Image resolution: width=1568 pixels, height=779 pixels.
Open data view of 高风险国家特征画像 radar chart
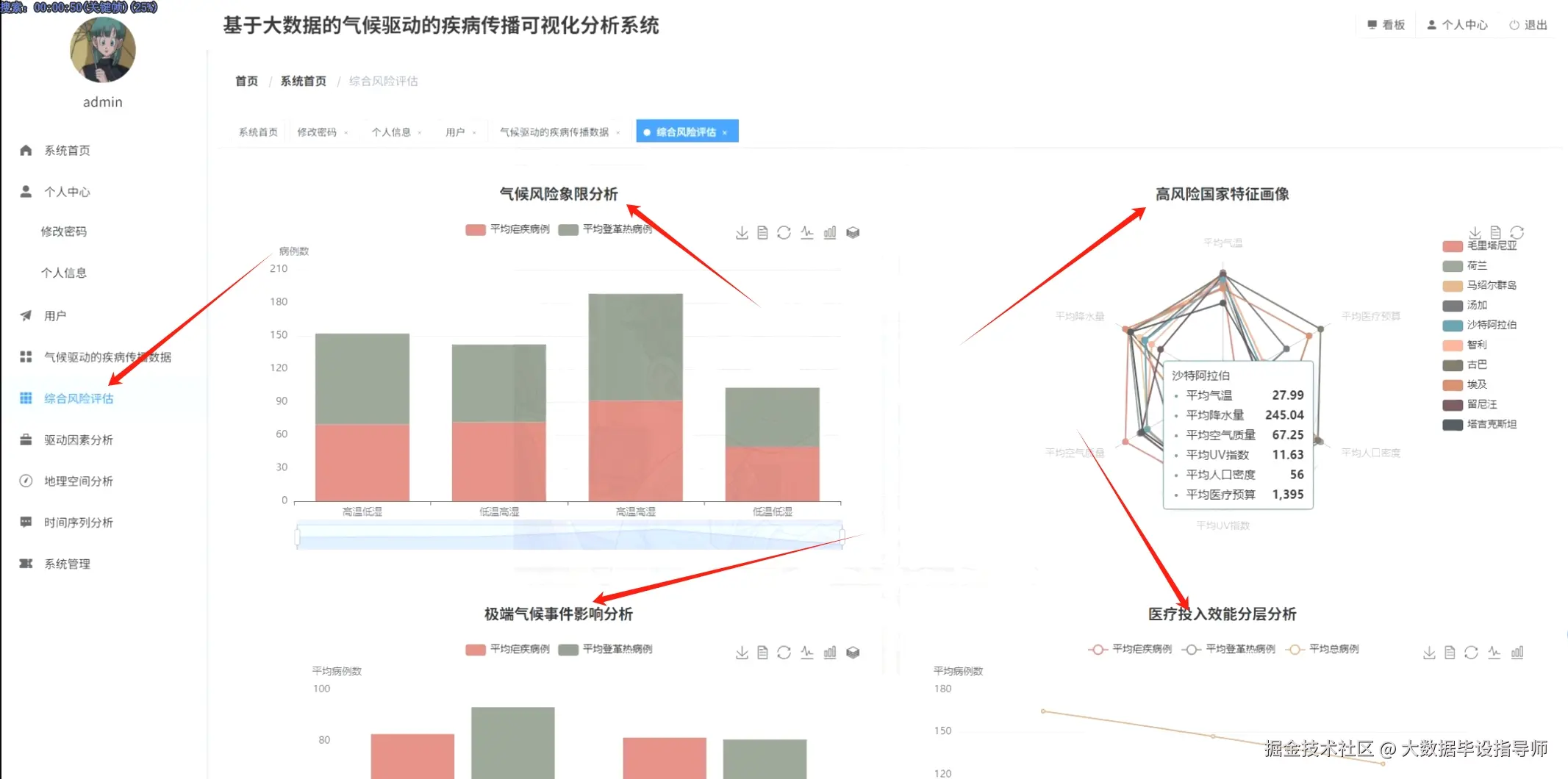[1496, 232]
